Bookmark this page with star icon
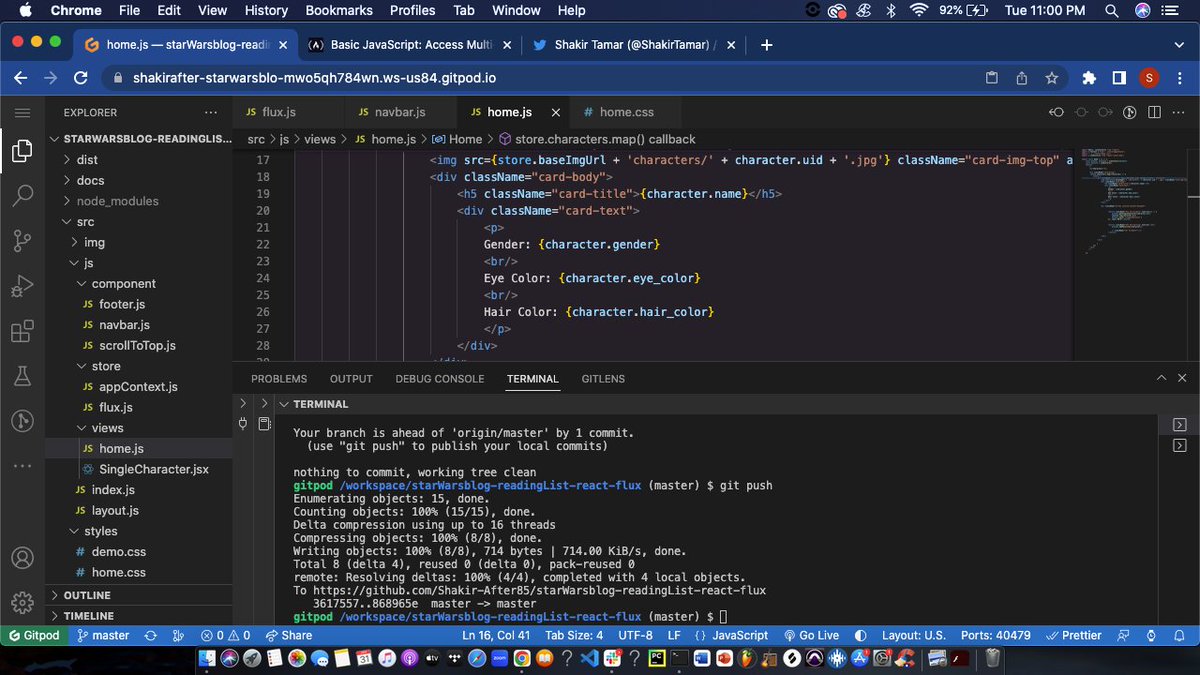 tap(1051, 77)
